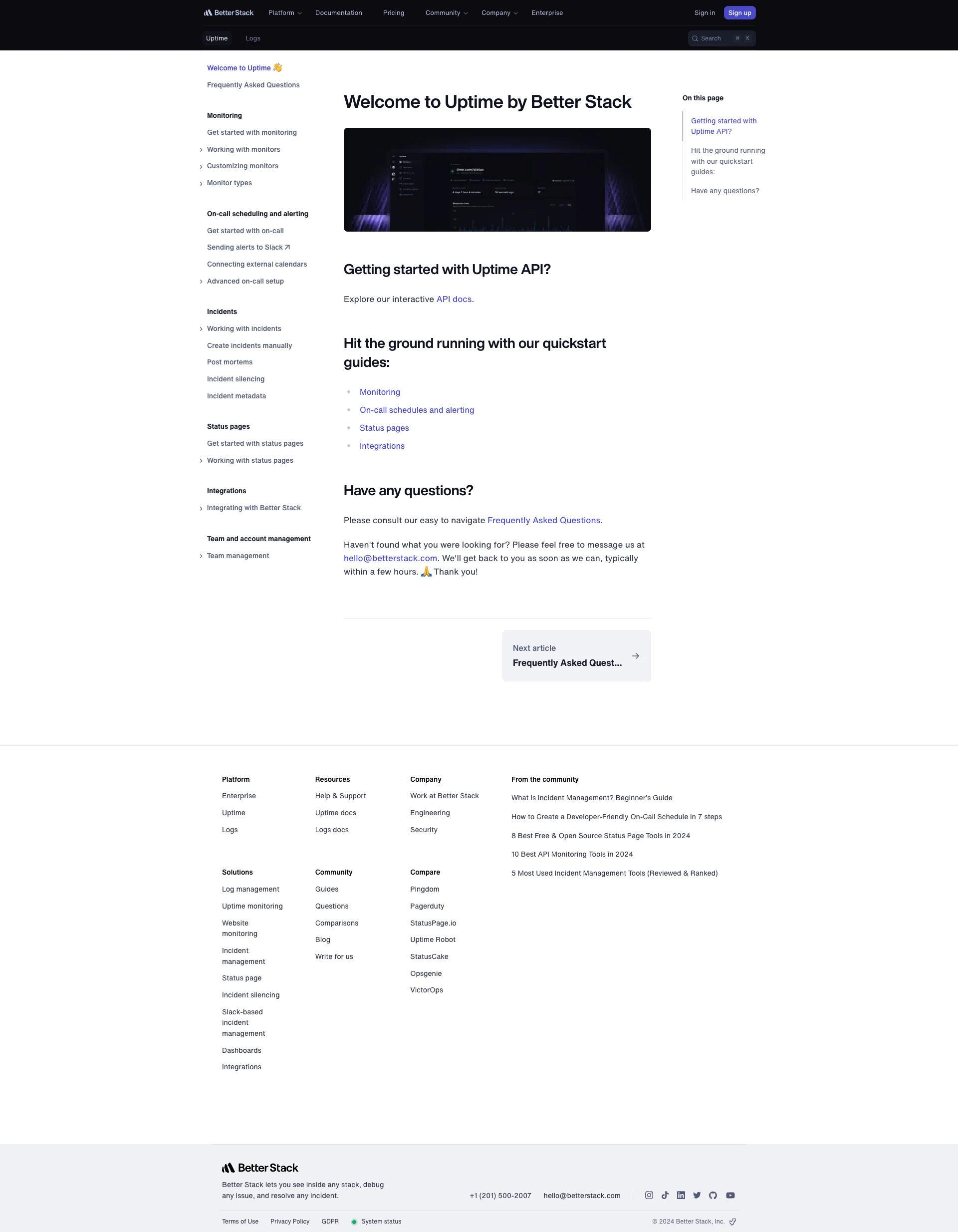Click the Company menu dropdown icon
This screenshot has height=1232, width=958.
pyautogui.click(x=515, y=12)
